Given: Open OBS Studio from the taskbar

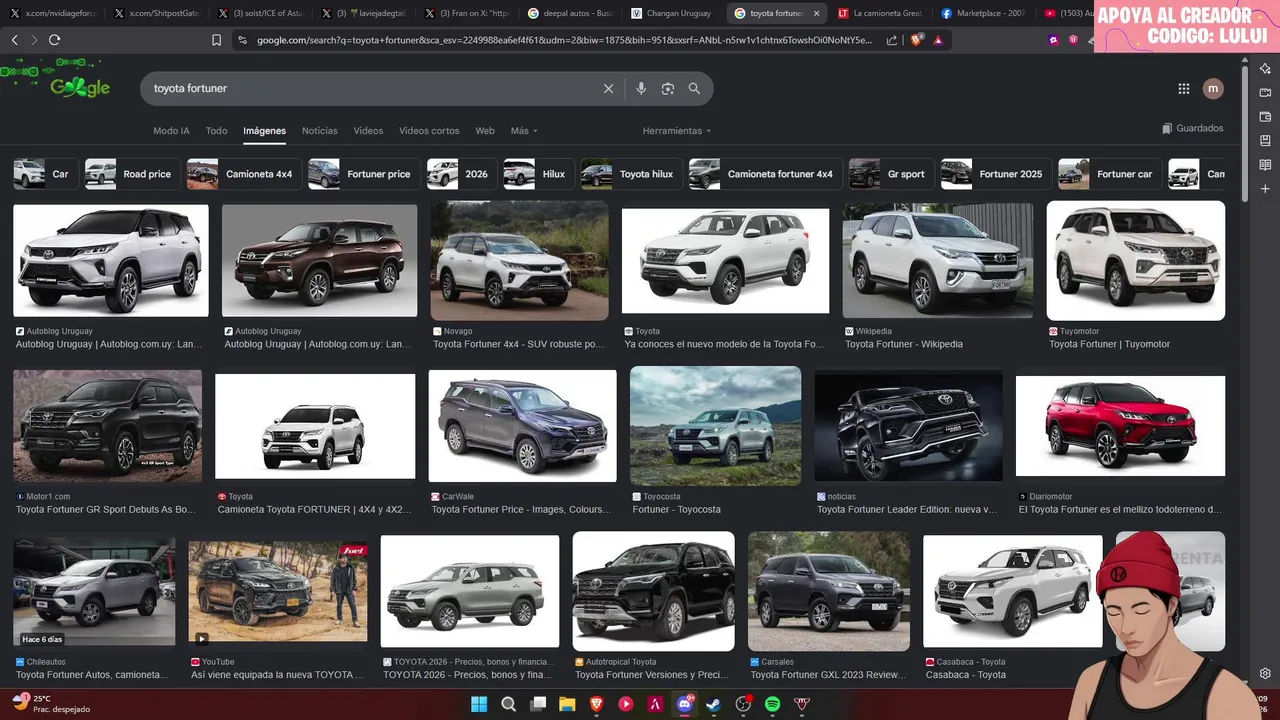Looking at the screenshot, I should point(743,704).
